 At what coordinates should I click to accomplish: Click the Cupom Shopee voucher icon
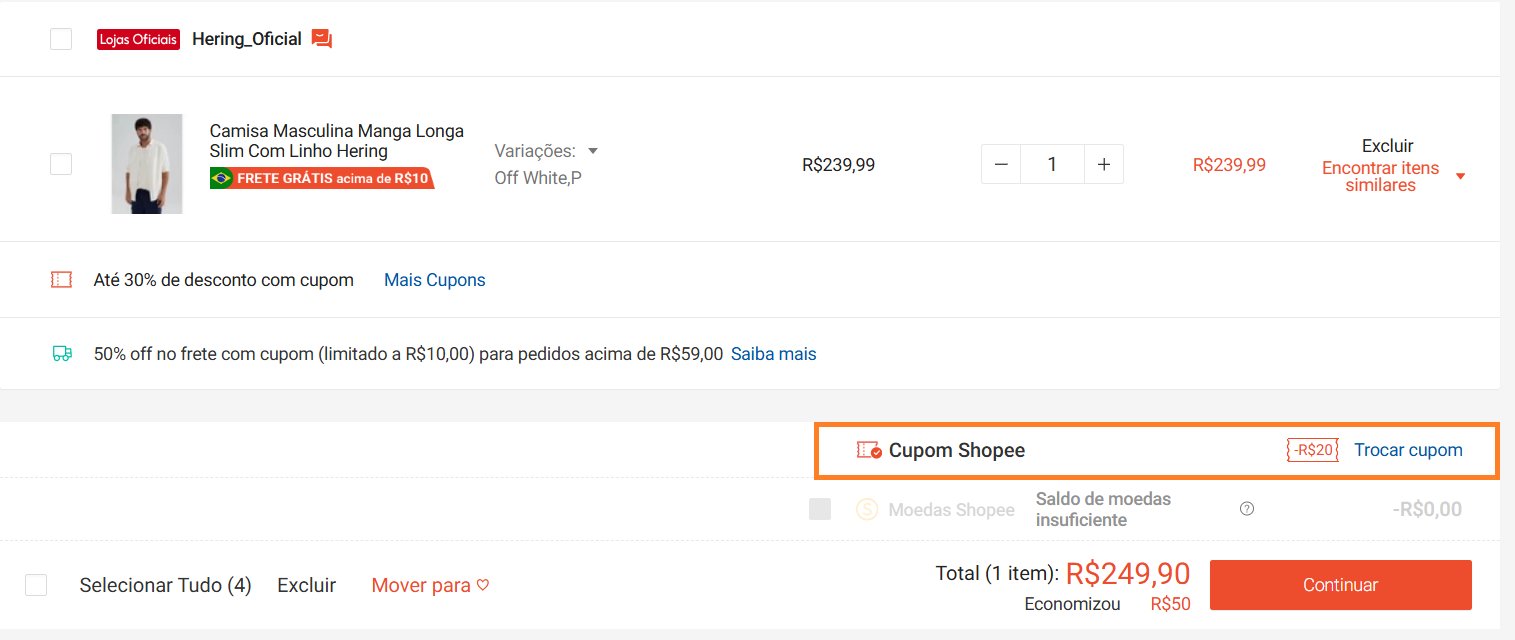coord(868,451)
